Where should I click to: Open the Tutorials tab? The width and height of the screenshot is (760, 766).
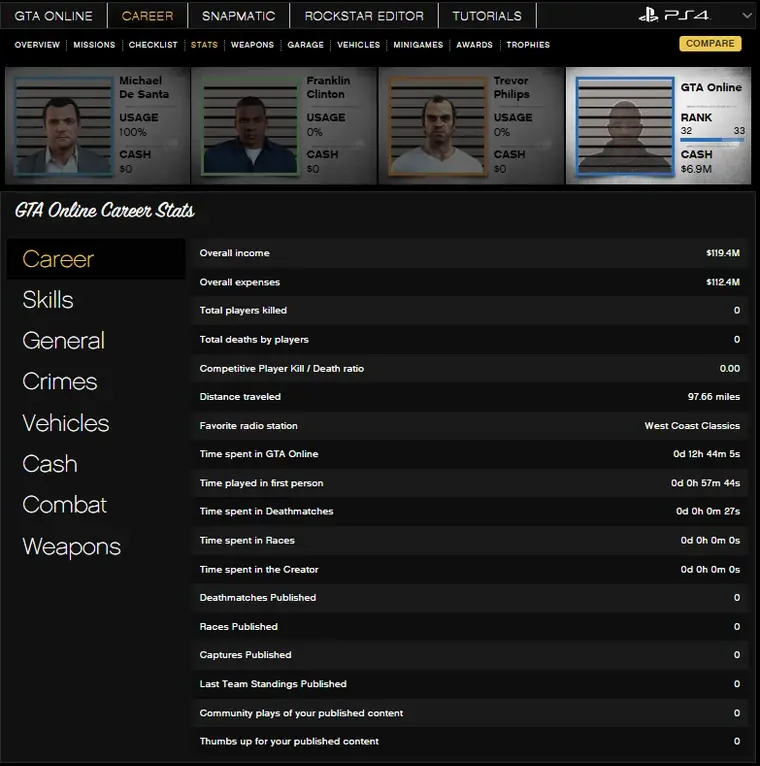486,16
